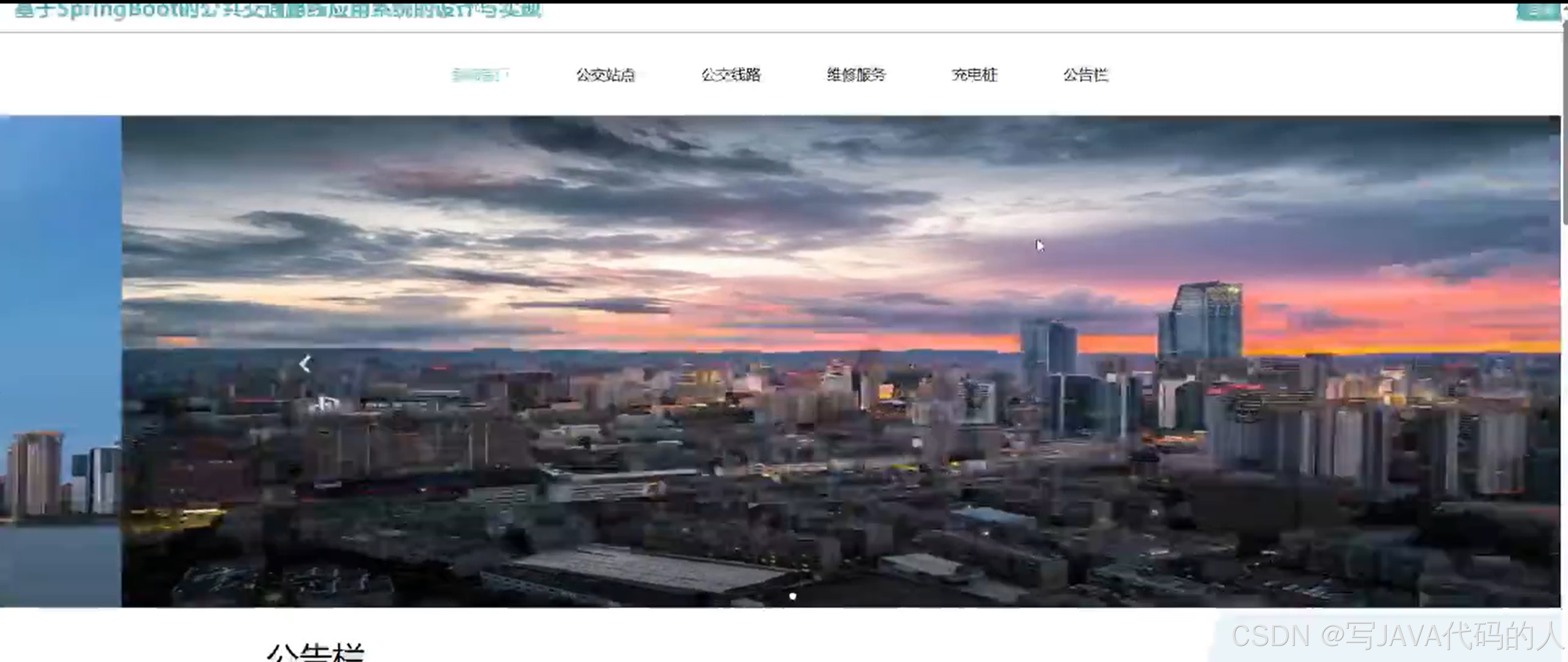1568x662 pixels.
Task: Click the previous-slide arrow on the banner
Action: click(x=305, y=364)
